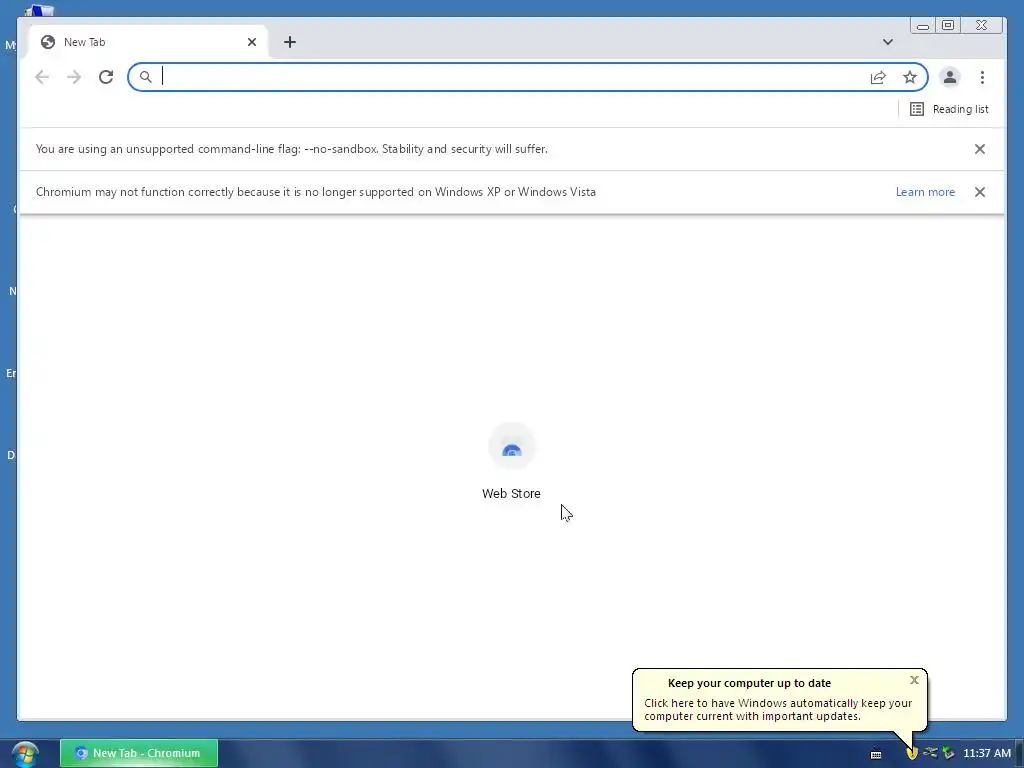Click the search magnifier in address bar
The width and height of the screenshot is (1024, 768).
tap(146, 77)
